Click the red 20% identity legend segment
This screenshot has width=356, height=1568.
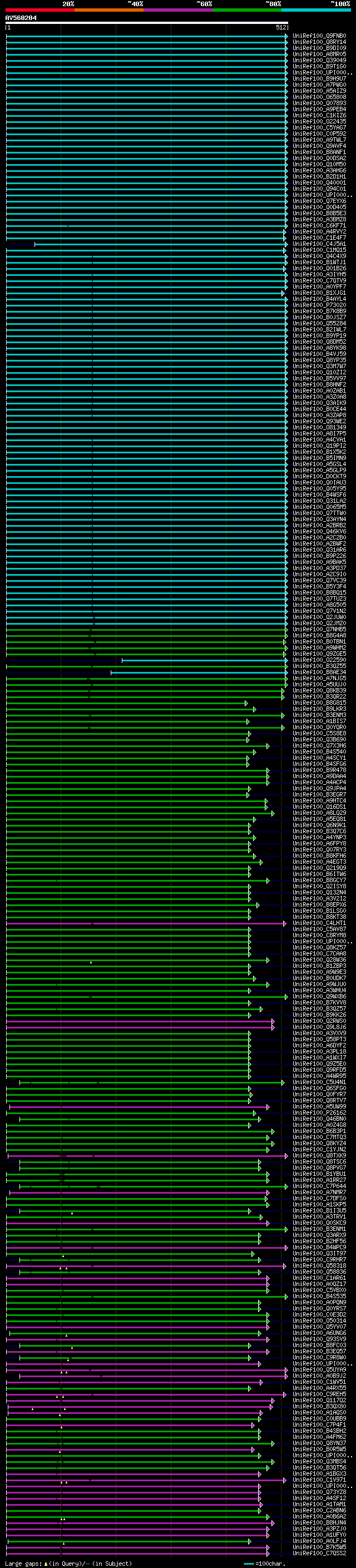tap(40, 10)
